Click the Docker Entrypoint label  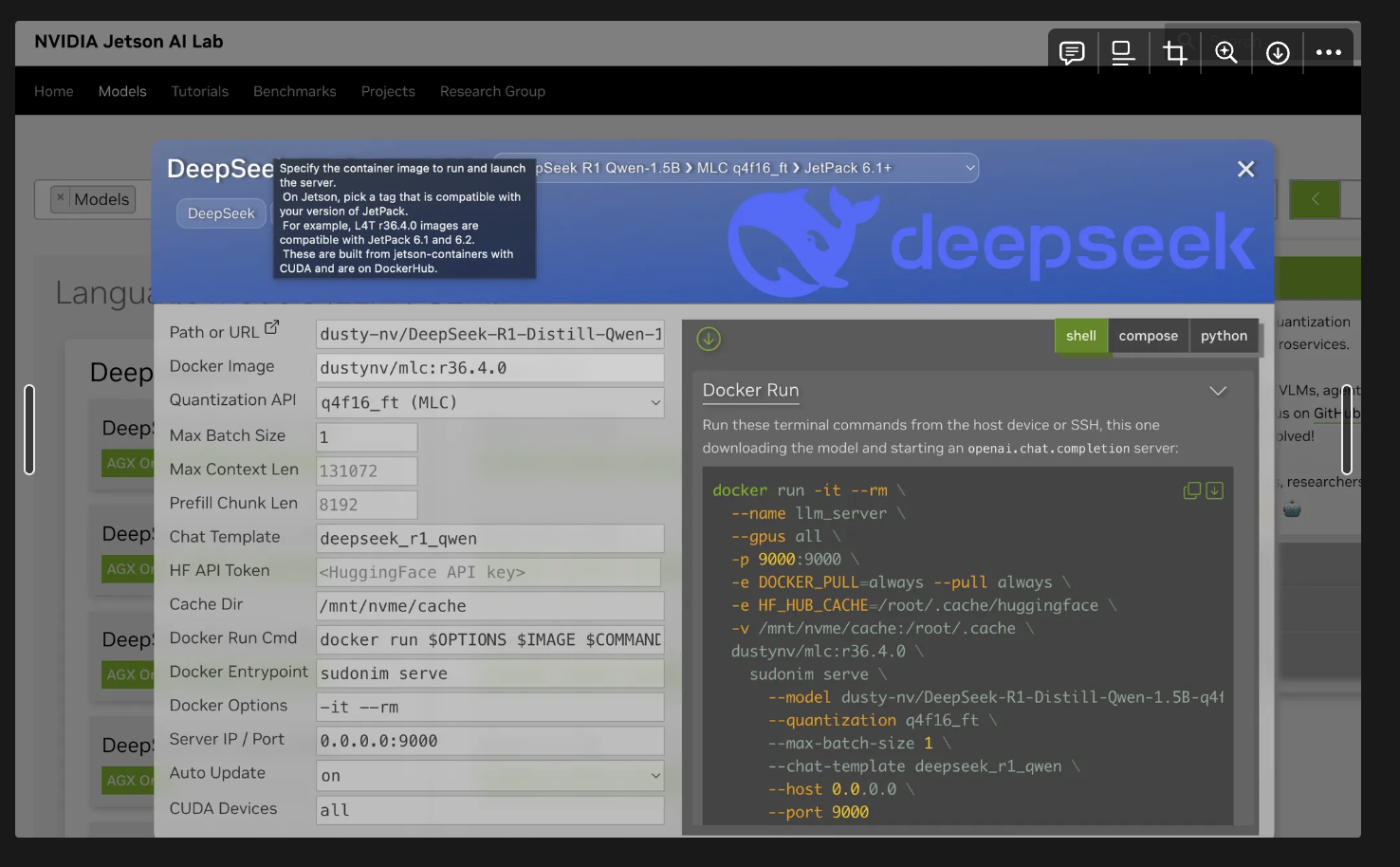coord(239,672)
